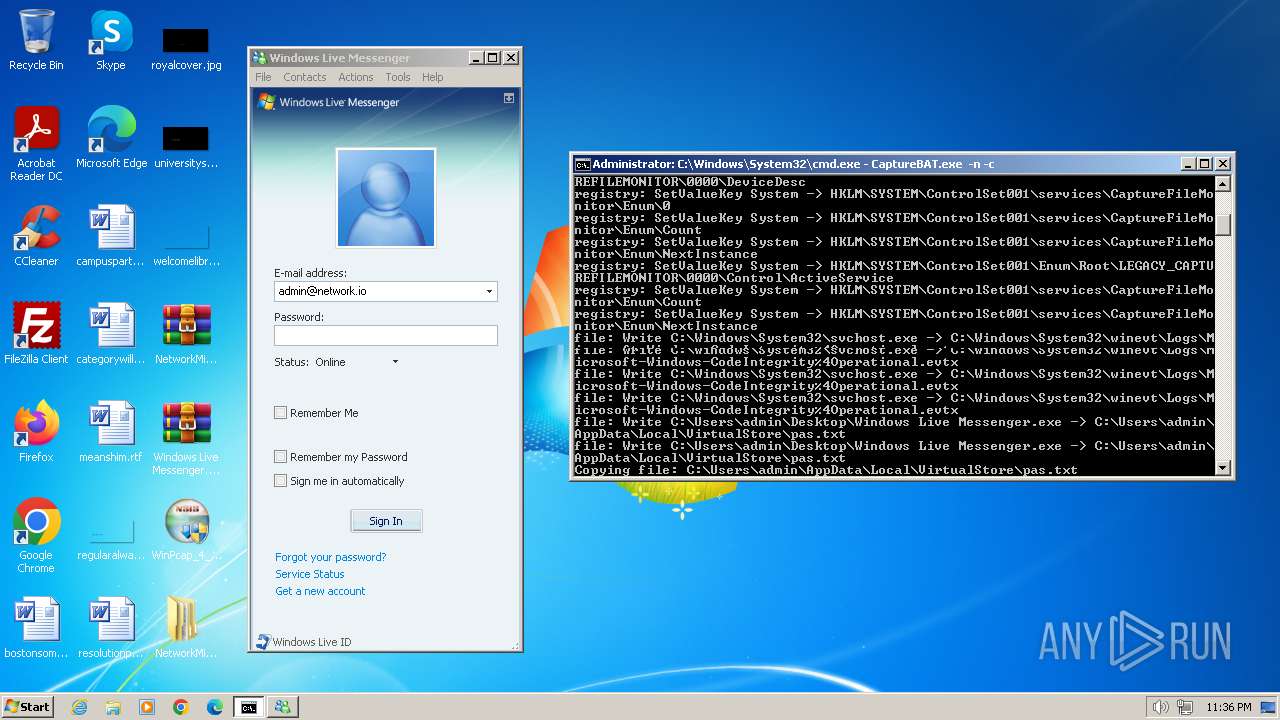Click the network tray icon
This screenshot has height=720, width=1280.
(1186, 707)
